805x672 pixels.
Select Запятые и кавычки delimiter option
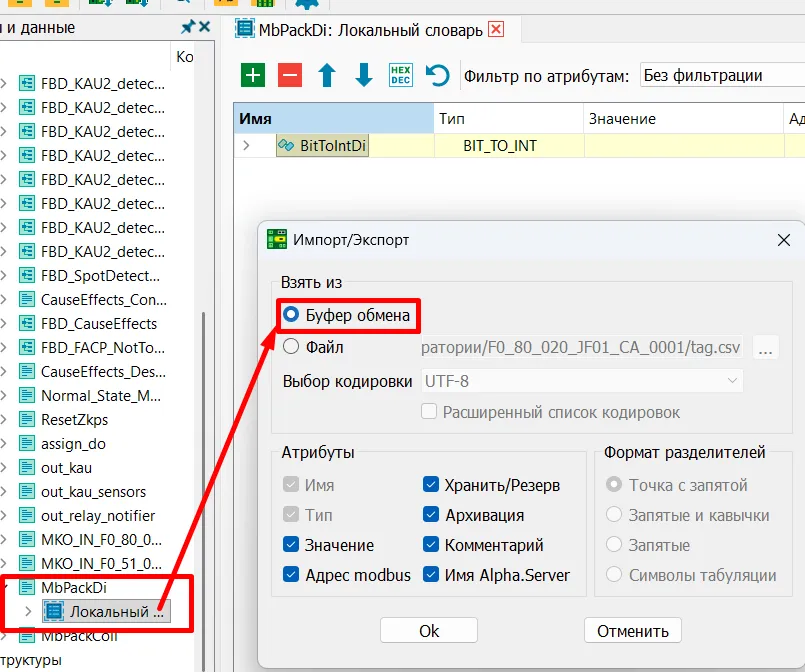(x=614, y=514)
